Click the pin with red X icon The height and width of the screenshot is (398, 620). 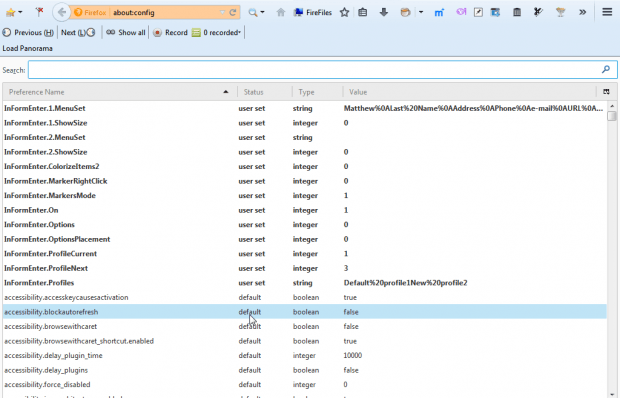pos(39,12)
